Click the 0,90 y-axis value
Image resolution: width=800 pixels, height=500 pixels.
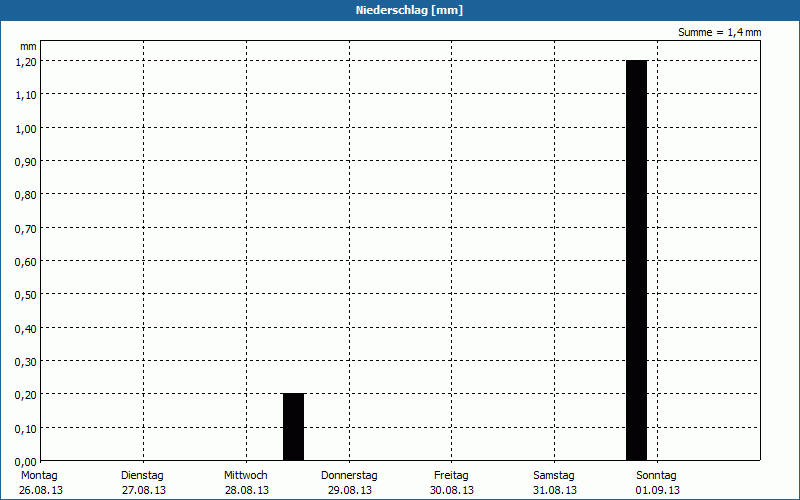tap(26, 162)
